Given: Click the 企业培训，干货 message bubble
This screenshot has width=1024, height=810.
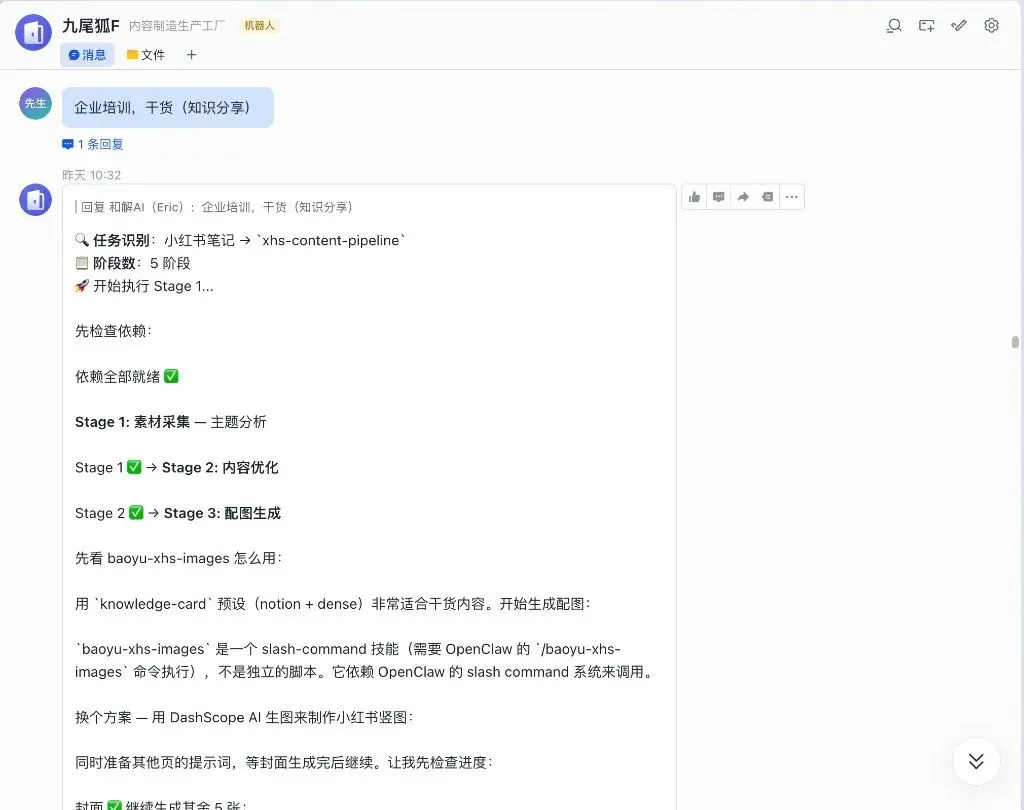Looking at the screenshot, I should tap(168, 107).
